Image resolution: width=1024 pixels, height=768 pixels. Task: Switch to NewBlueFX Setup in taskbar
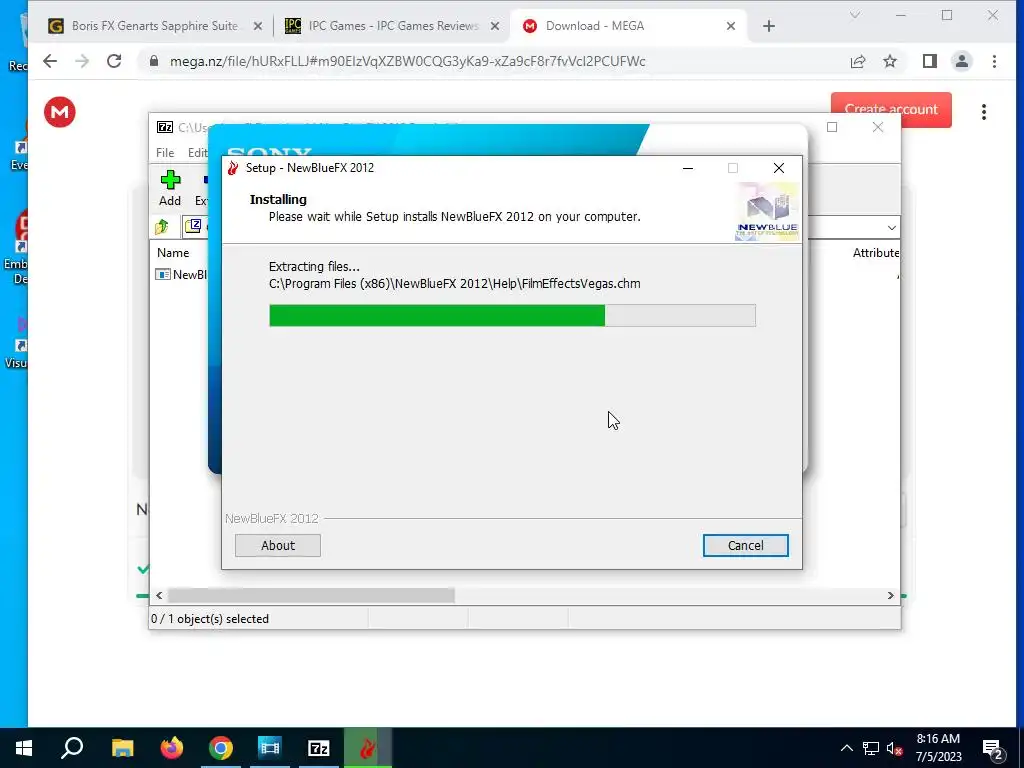(368, 748)
